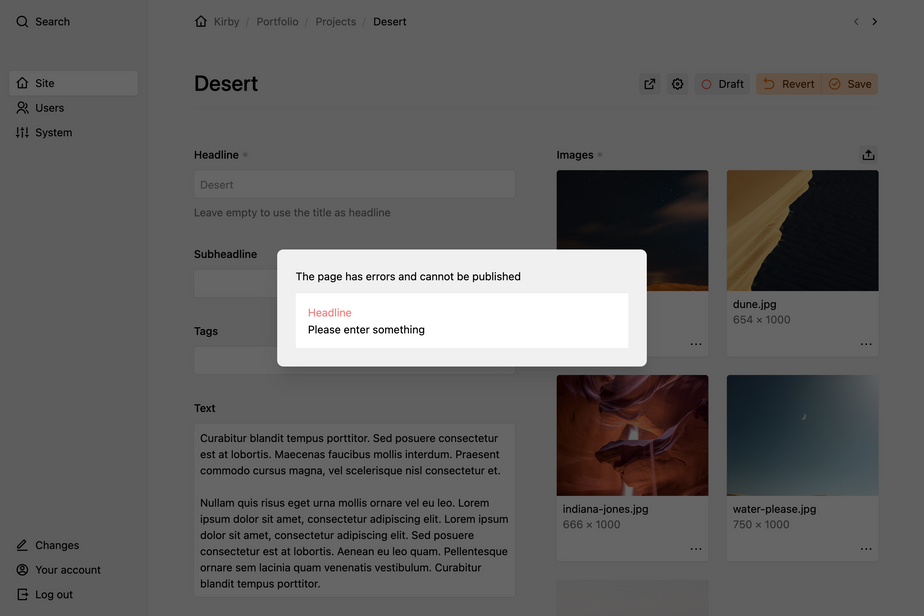Click the Save button

[x=850, y=84]
